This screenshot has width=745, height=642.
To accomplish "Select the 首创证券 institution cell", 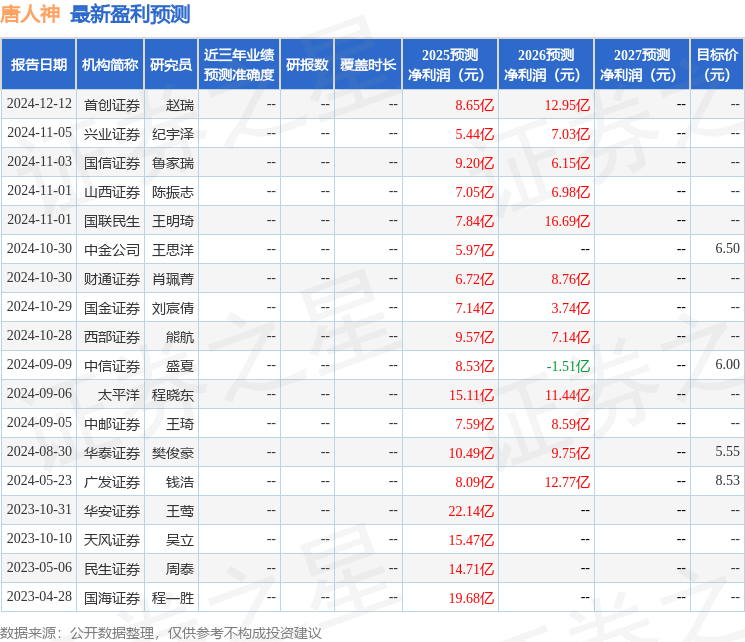I will pyautogui.click(x=112, y=105).
